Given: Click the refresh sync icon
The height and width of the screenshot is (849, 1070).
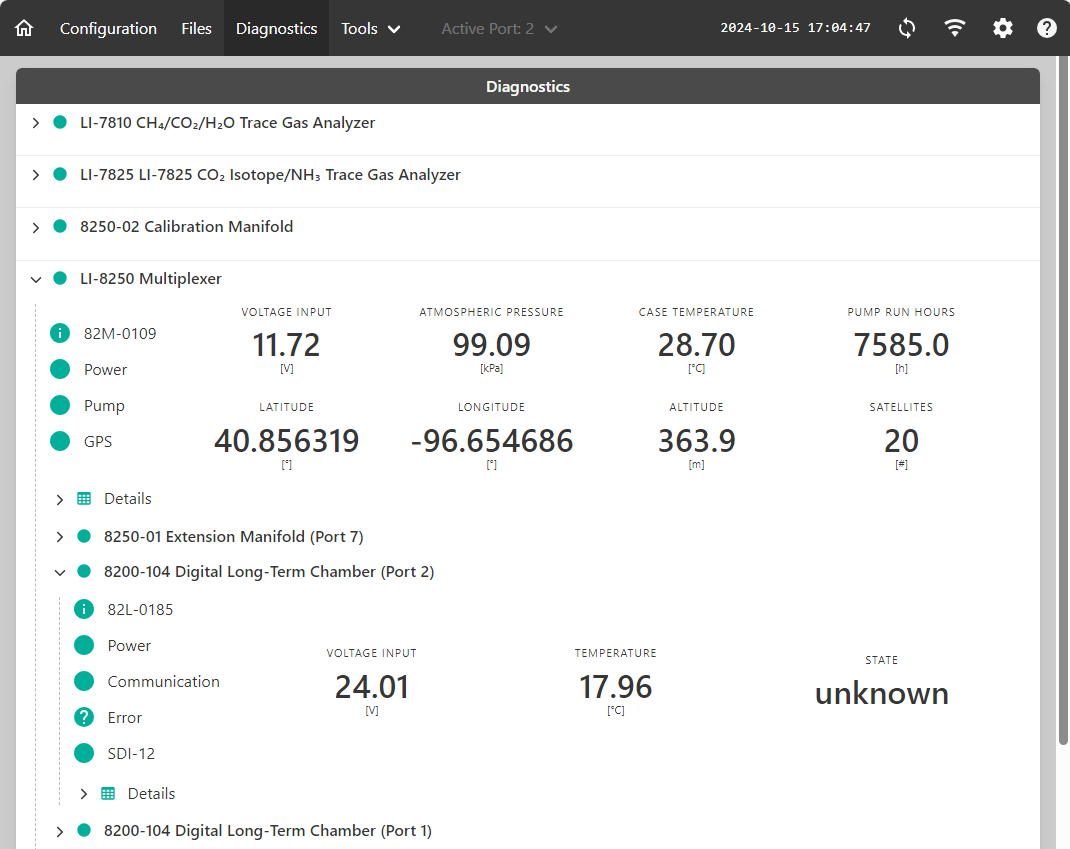Looking at the screenshot, I should click(x=906, y=28).
